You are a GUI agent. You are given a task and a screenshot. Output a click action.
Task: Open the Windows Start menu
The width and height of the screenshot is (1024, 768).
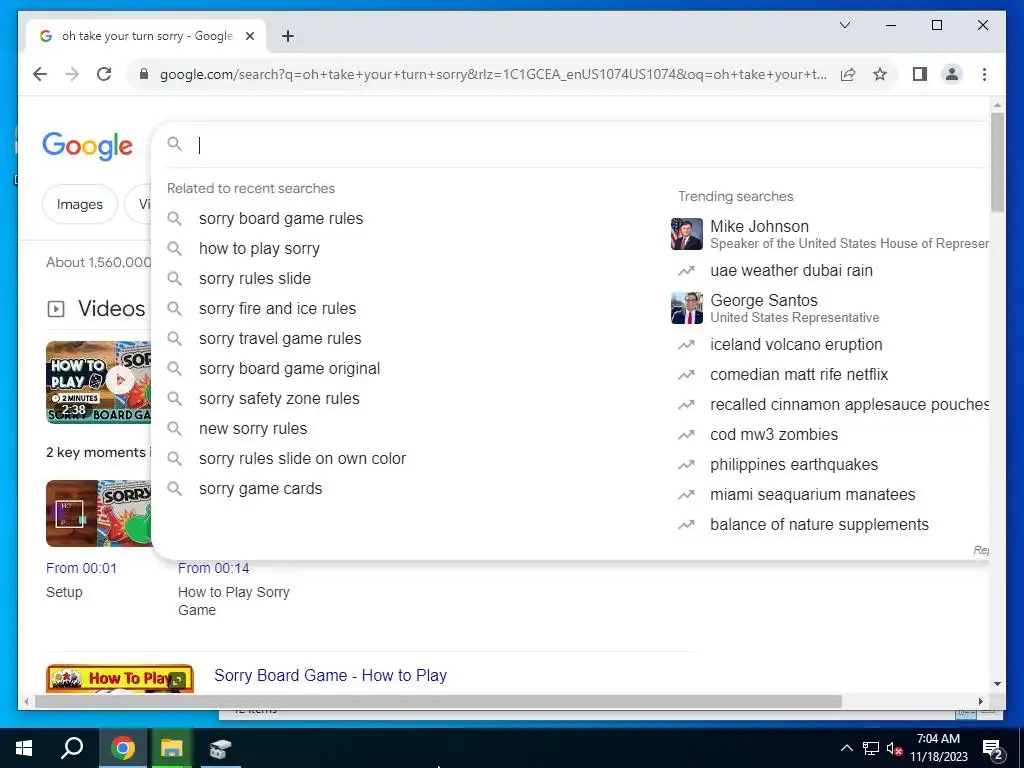(x=24, y=748)
